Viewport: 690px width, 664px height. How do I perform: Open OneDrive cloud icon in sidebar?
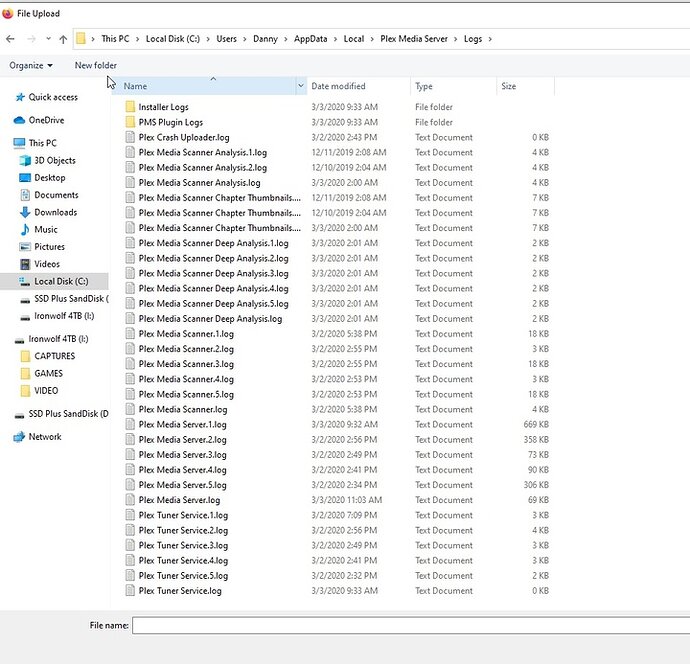[x=19, y=120]
